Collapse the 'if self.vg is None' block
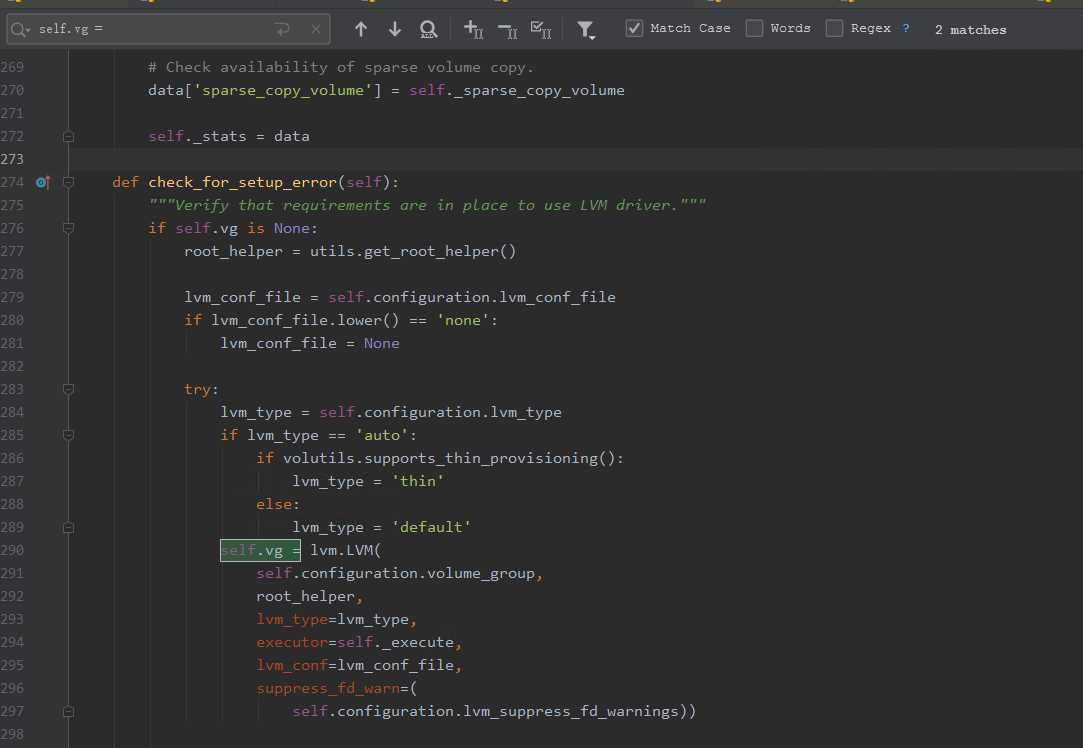This screenshot has width=1083, height=748. point(68,228)
